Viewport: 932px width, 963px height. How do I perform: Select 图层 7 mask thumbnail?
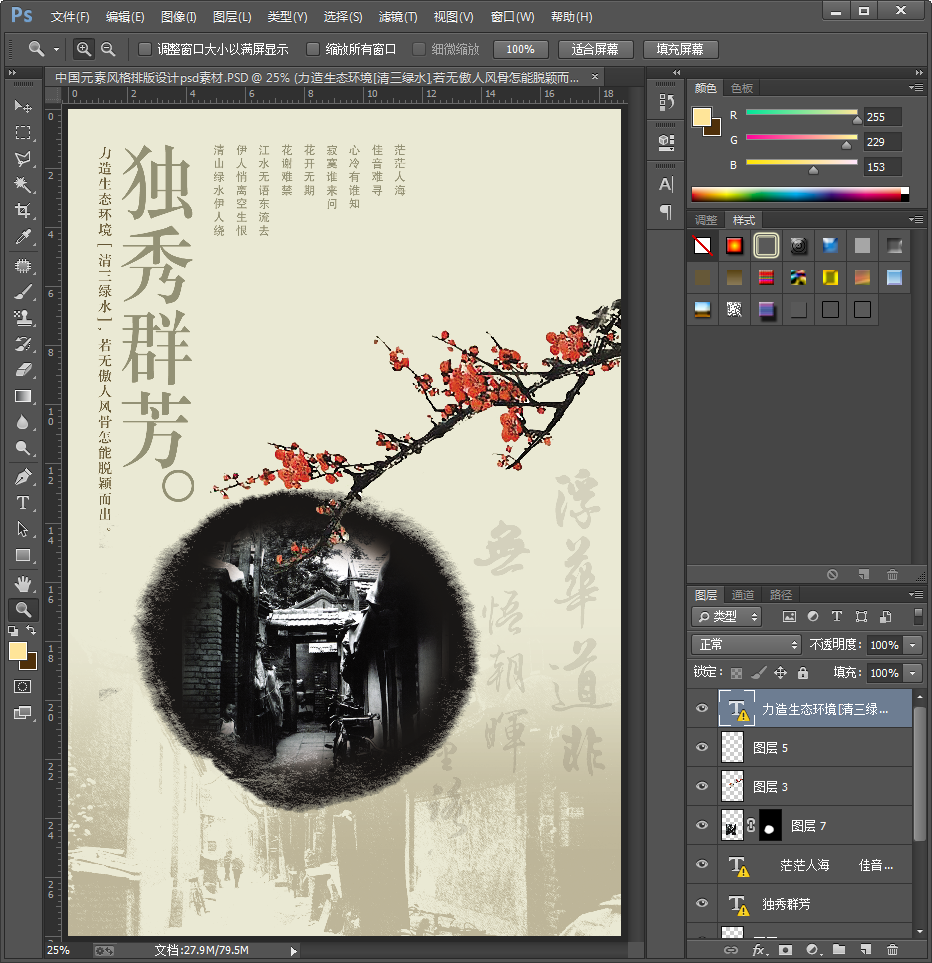[x=770, y=825]
